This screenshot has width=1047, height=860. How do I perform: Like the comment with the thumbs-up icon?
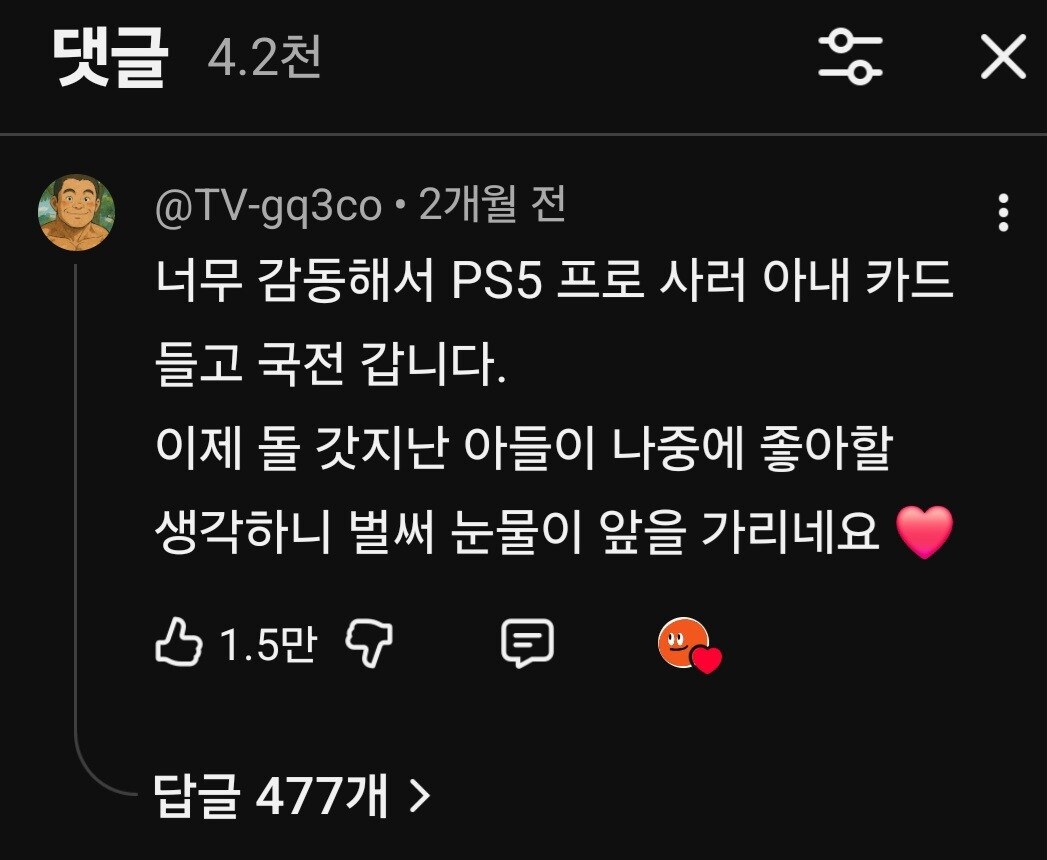[x=178, y=642]
